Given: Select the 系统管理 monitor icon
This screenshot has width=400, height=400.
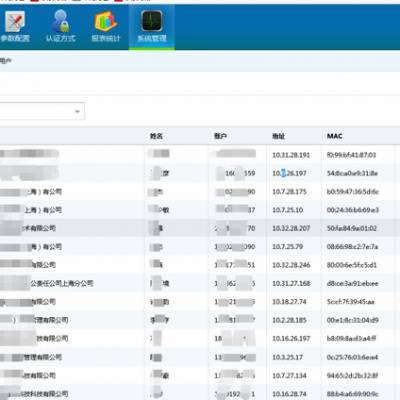Looking at the screenshot, I should 152,21.
